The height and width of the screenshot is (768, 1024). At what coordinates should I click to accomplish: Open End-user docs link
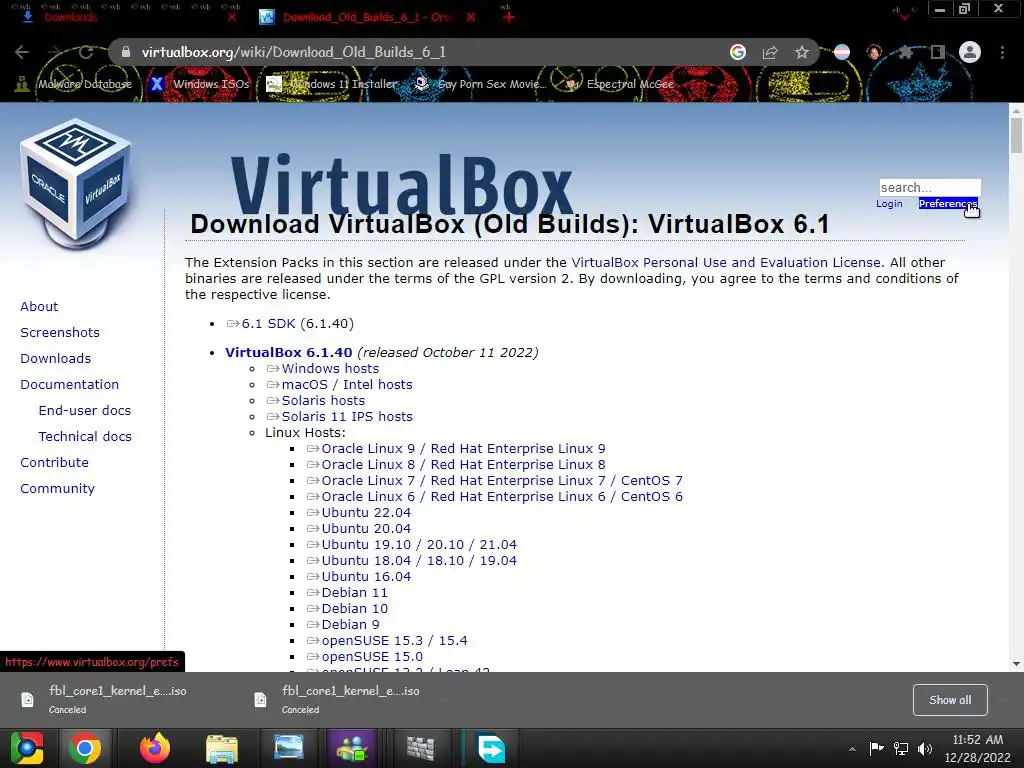[x=85, y=411]
